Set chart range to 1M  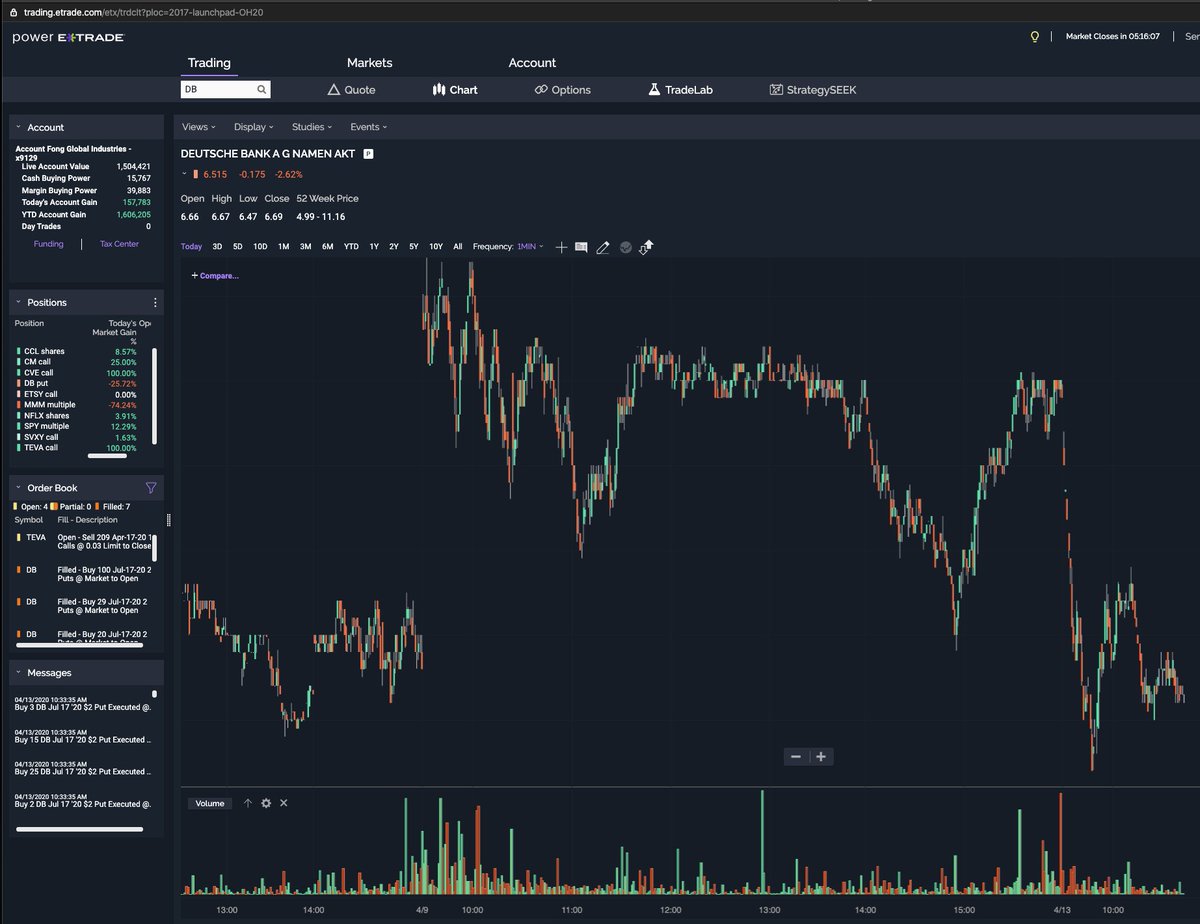tap(284, 246)
